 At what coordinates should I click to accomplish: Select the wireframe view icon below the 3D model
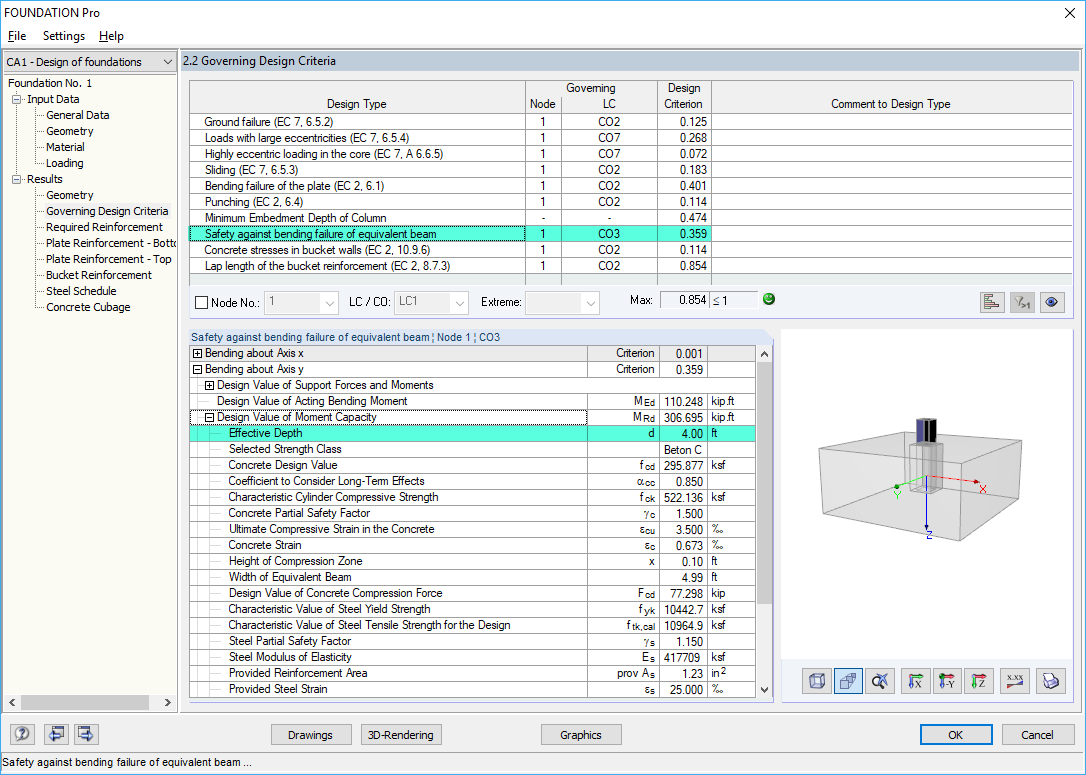[815, 681]
